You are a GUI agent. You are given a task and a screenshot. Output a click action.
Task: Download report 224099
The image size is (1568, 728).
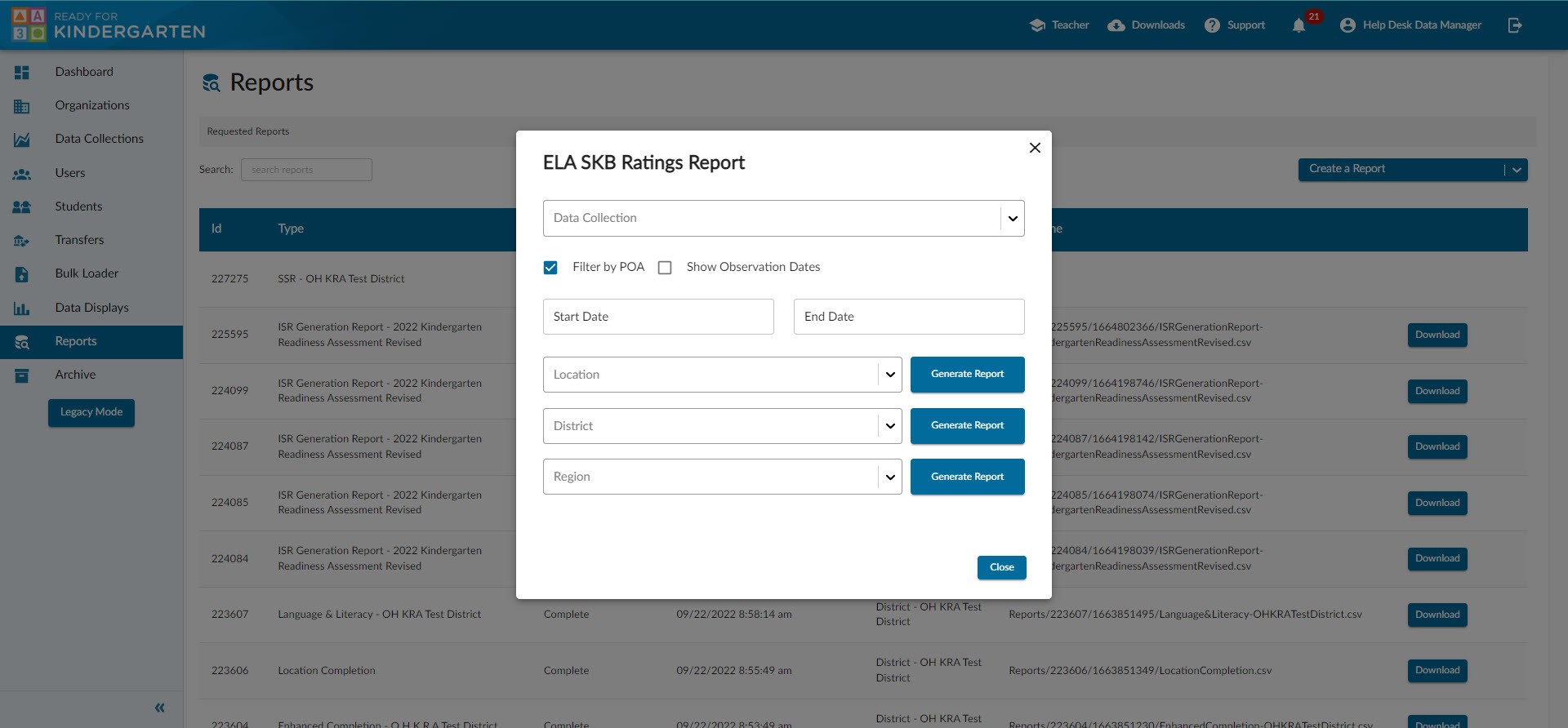[x=1437, y=392]
